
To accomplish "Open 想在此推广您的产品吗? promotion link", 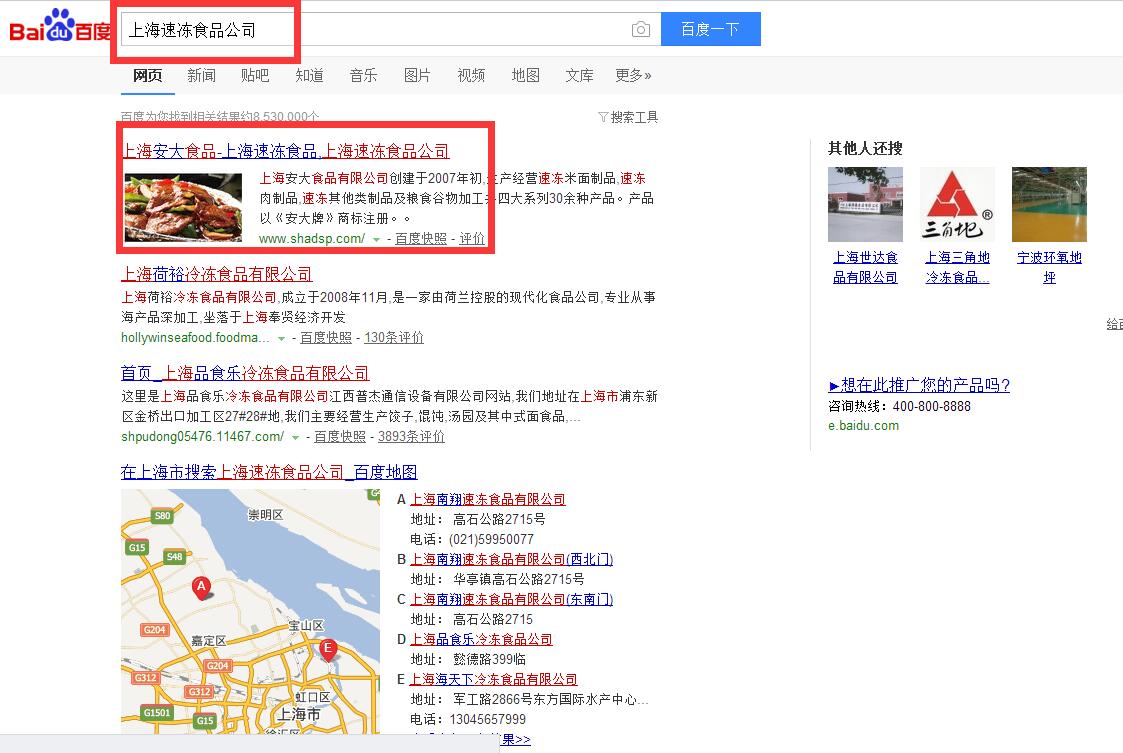I will 919,385.
